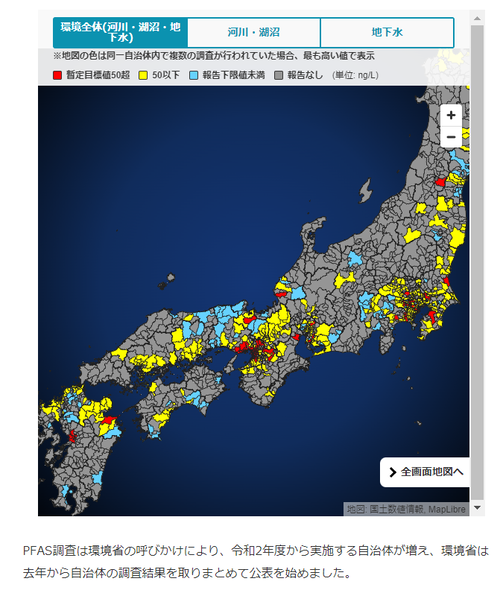Click the scrollbar up arrow
500x593 pixels.
[x=477, y=18]
